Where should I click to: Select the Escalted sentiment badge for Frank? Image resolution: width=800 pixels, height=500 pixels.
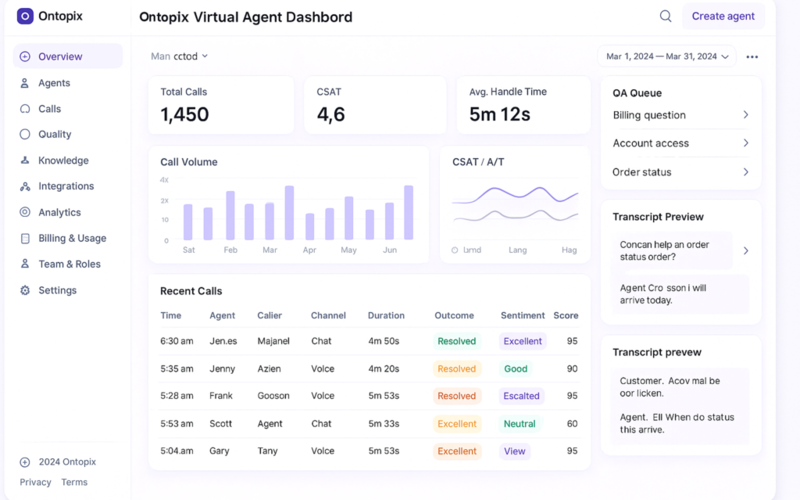point(521,396)
